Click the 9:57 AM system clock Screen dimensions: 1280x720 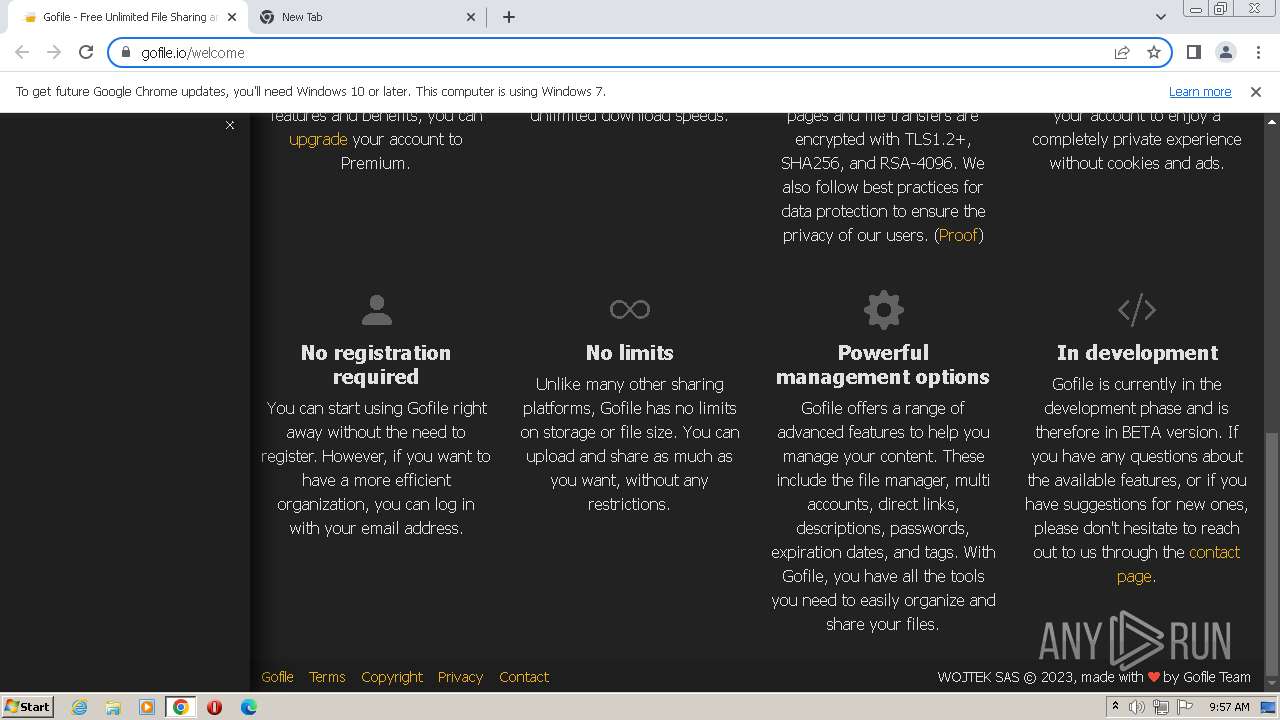(1229, 707)
